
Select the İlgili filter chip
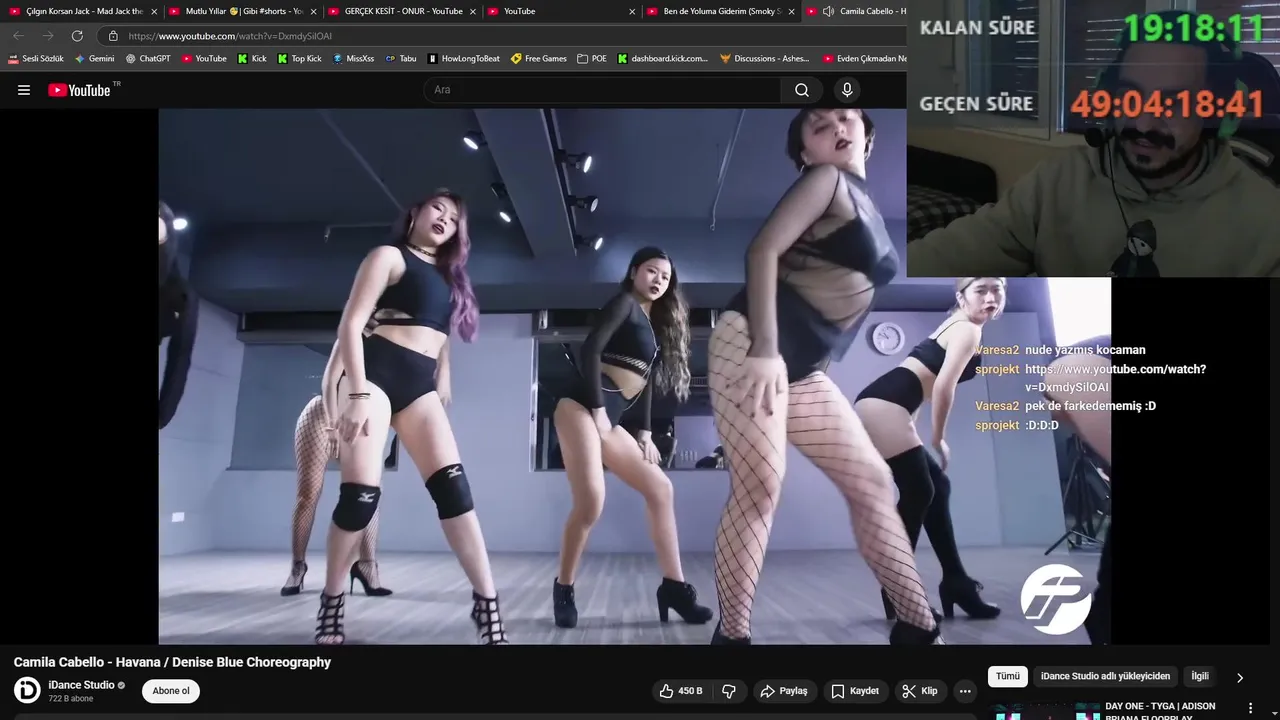coord(1200,677)
